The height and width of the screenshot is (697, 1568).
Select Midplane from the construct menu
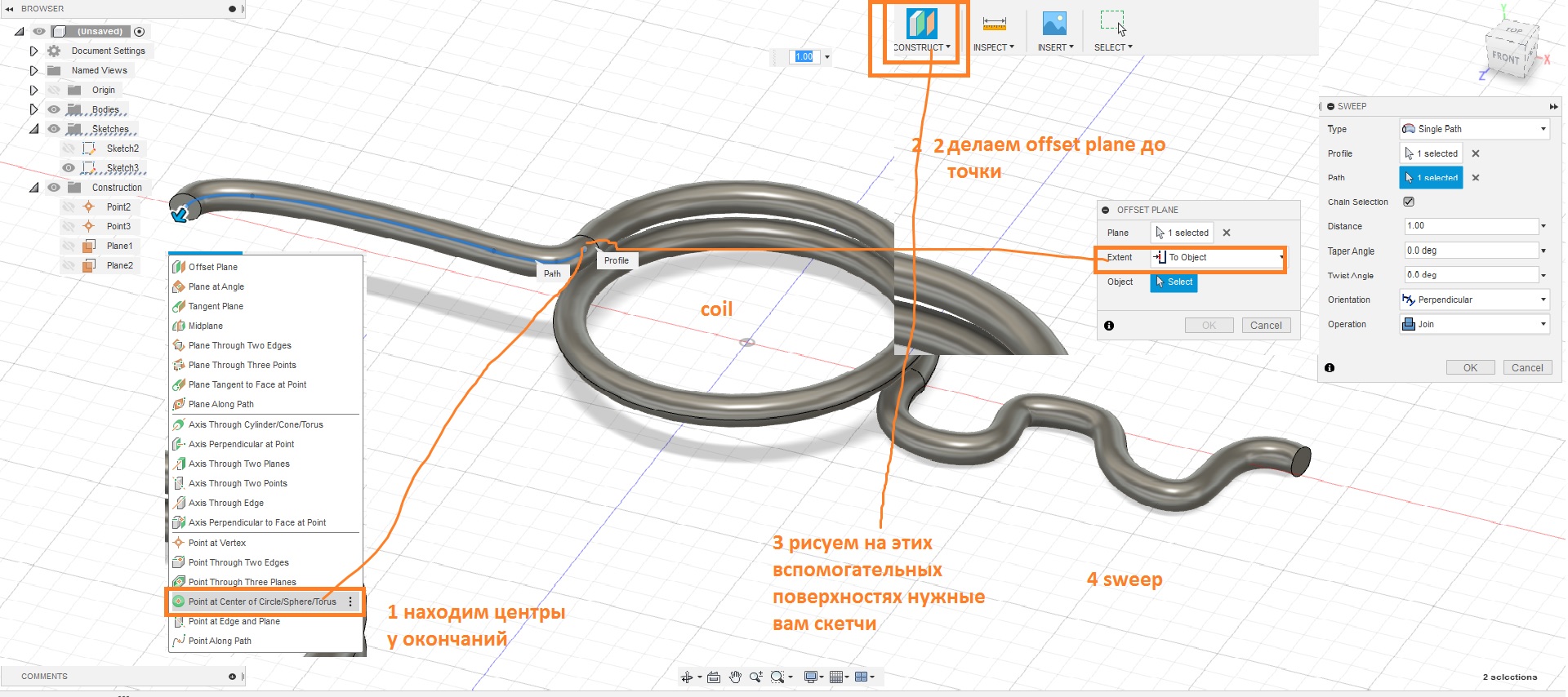[x=206, y=326]
